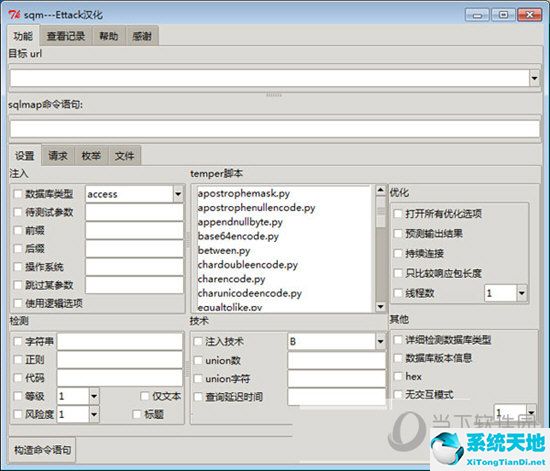Screen dimensions: 550x471
Task: Click the tamper list scrollbar thumb
Action: (381, 212)
